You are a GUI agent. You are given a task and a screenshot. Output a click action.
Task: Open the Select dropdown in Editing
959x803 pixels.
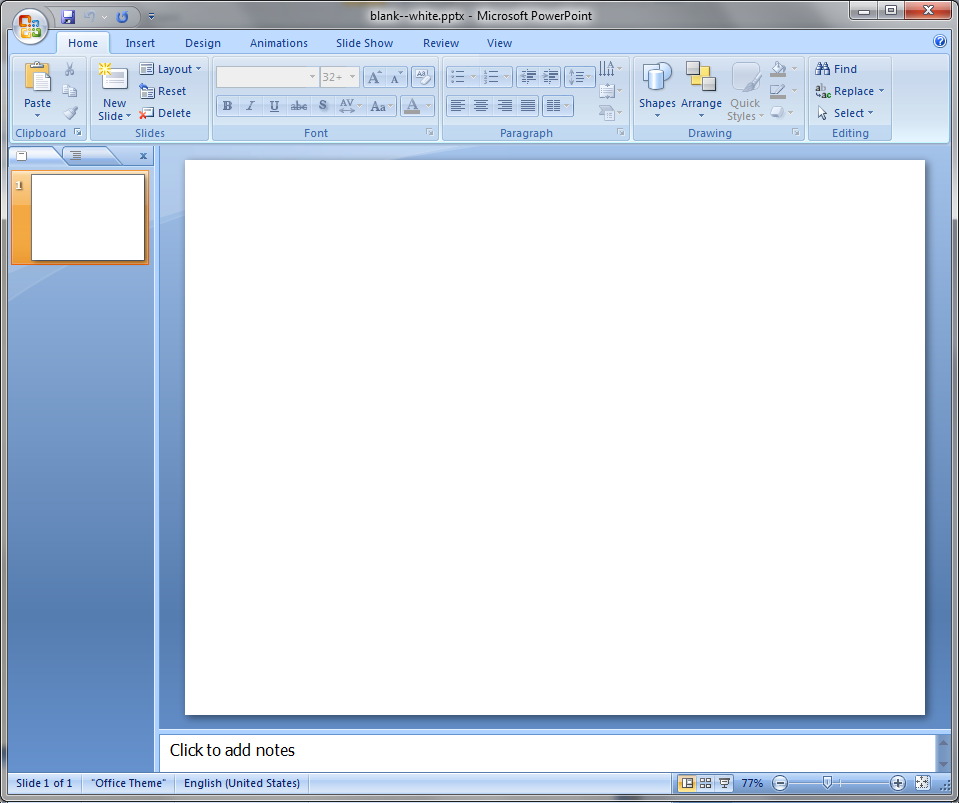846,113
